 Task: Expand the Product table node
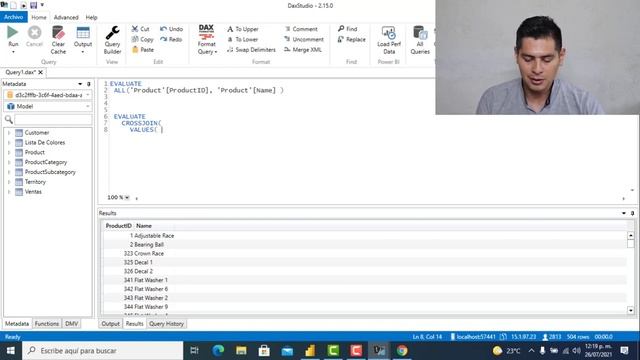[x=9, y=152]
